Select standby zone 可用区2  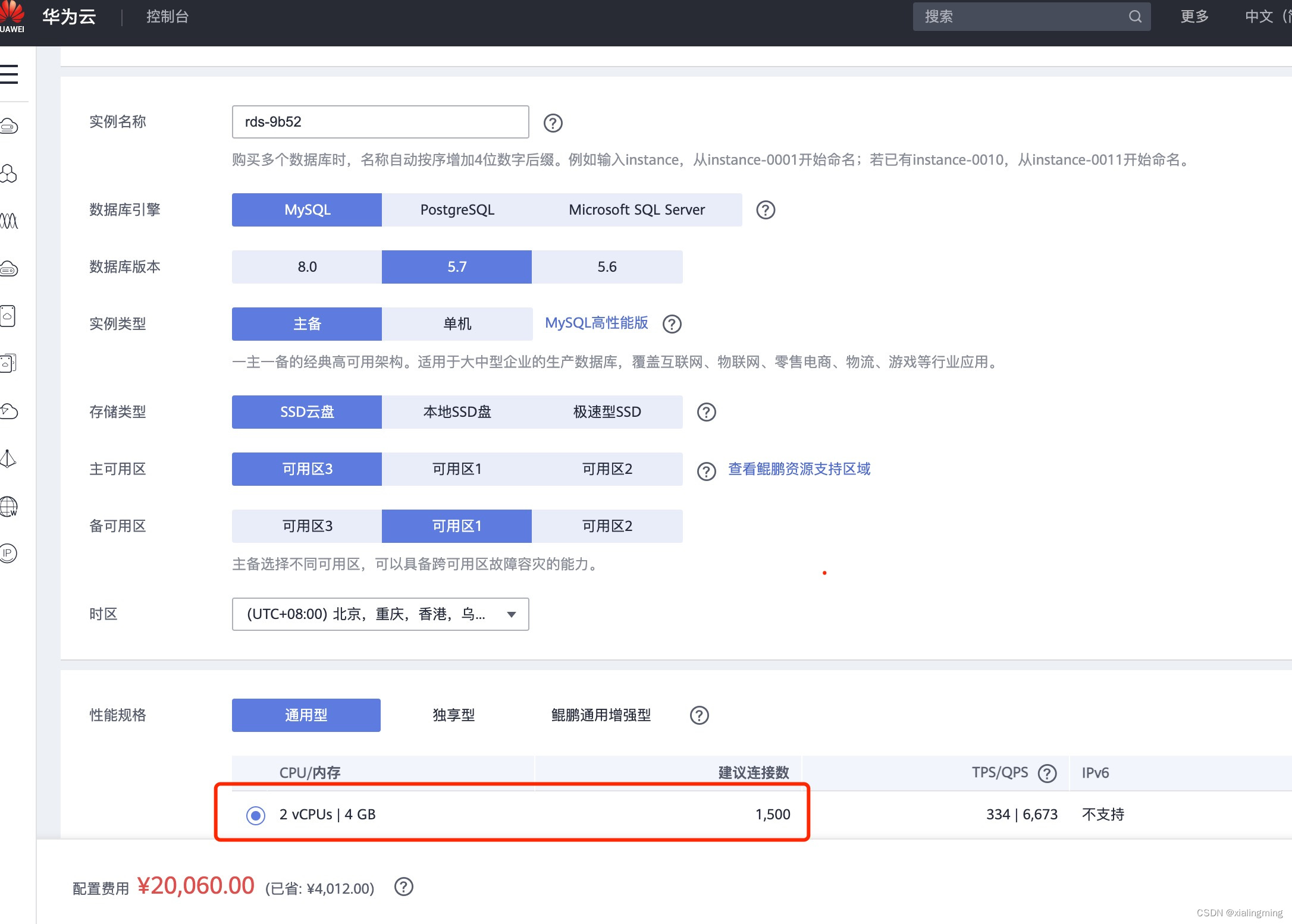pyautogui.click(x=607, y=526)
